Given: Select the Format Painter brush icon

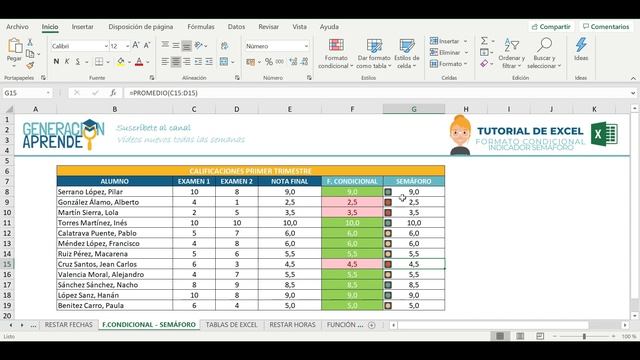Looking at the screenshot, I should coord(30,65).
